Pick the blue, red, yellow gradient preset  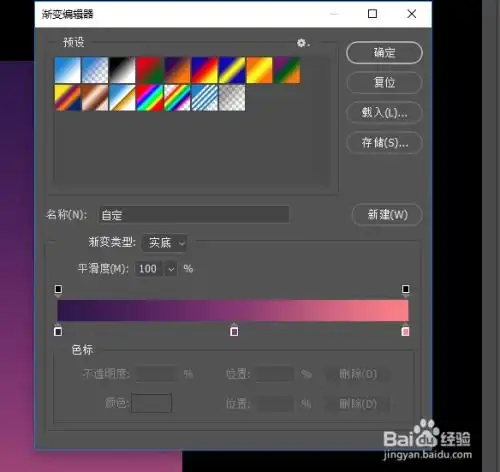coord(204,70)
